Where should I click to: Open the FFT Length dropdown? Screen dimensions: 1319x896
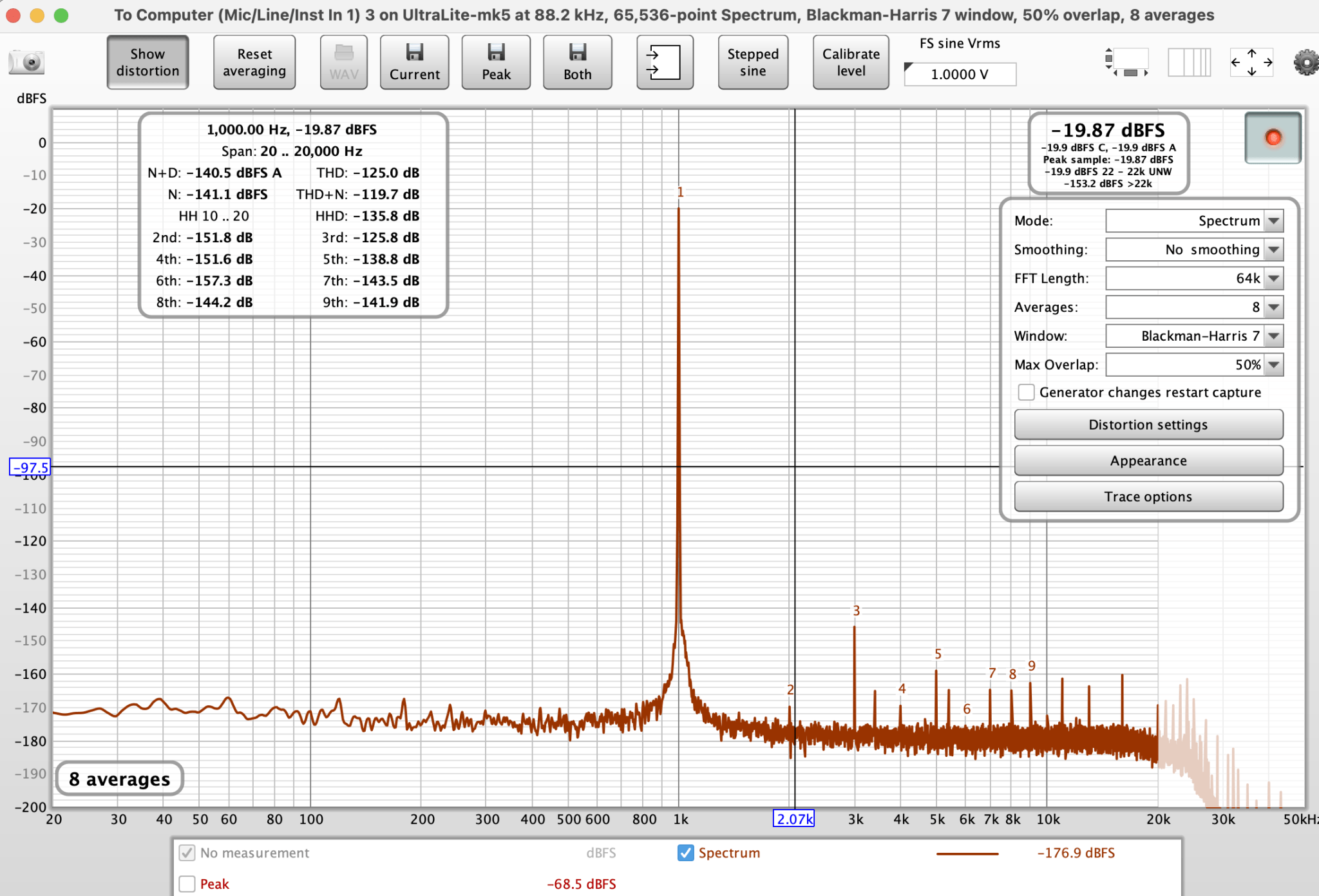pyautogui.click(x=1194, y=278)
